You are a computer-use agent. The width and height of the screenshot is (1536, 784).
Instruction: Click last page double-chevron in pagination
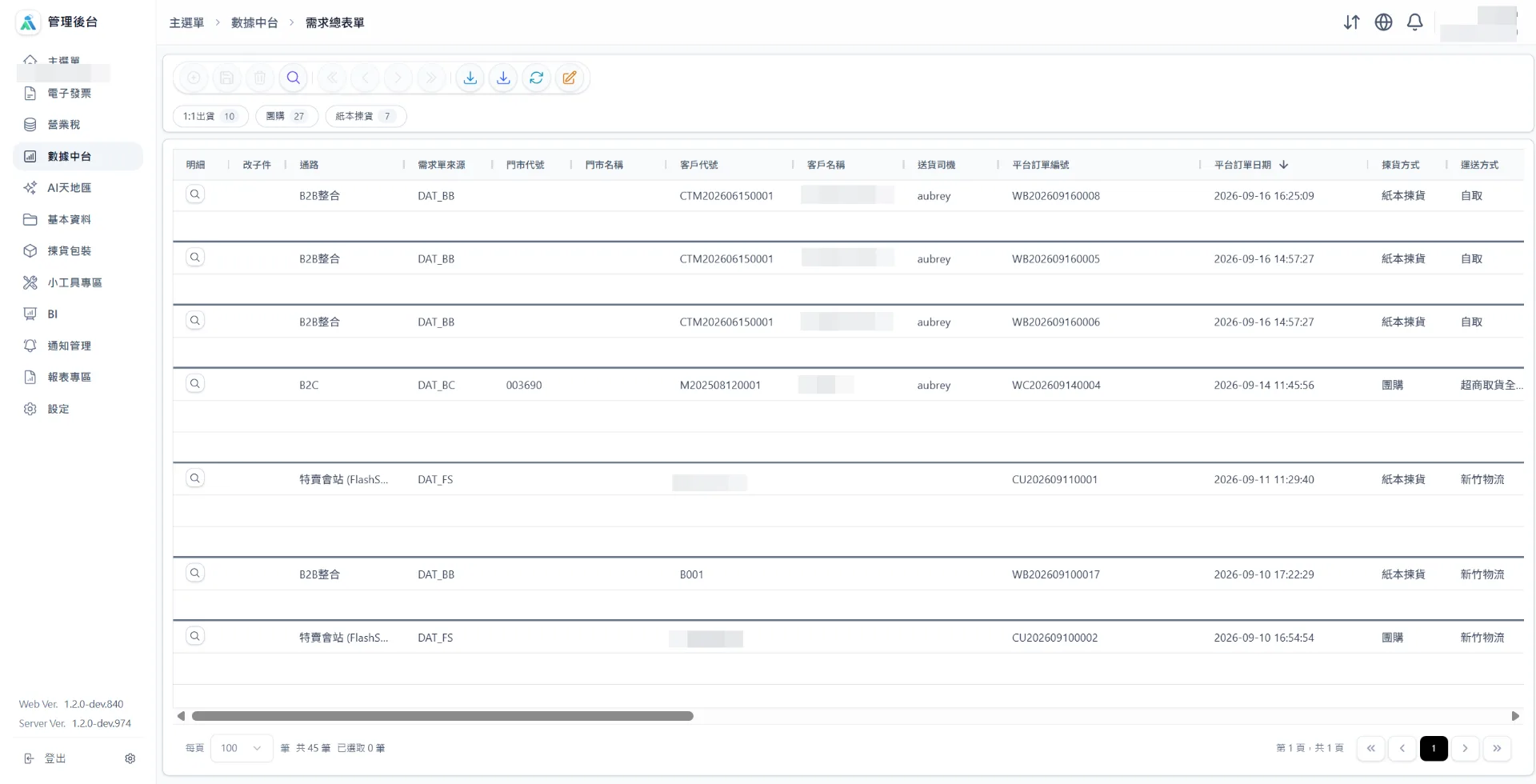[x=1497, y=748]
